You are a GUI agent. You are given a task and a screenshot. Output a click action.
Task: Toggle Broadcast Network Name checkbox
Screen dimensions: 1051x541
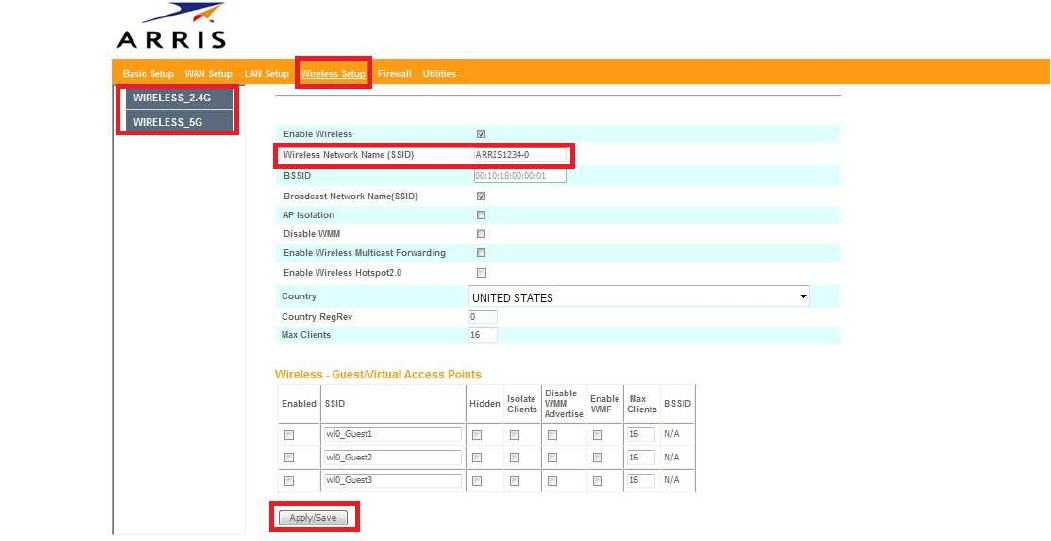pos(481,196)
